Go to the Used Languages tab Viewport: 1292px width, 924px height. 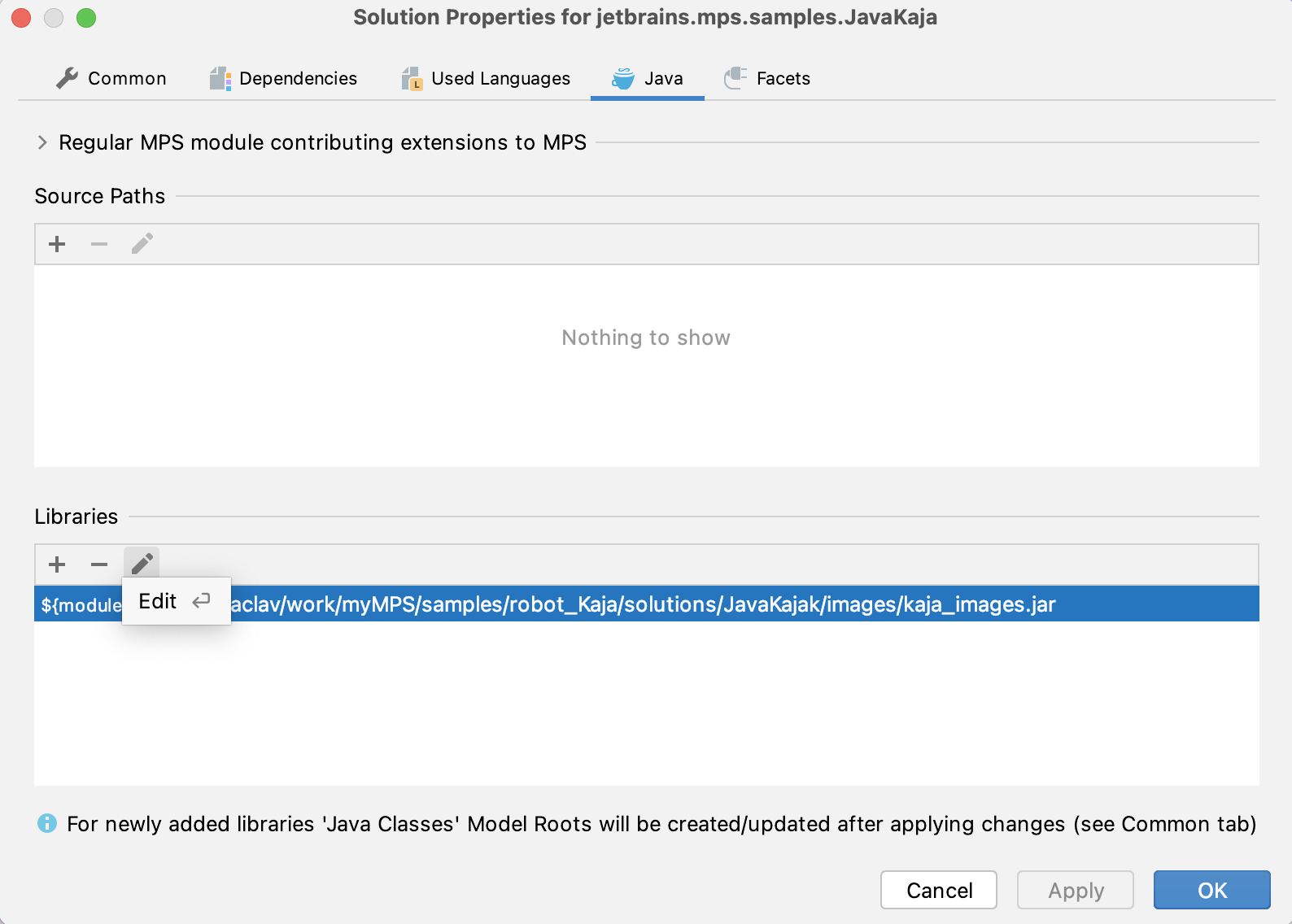tap(486, 78)
